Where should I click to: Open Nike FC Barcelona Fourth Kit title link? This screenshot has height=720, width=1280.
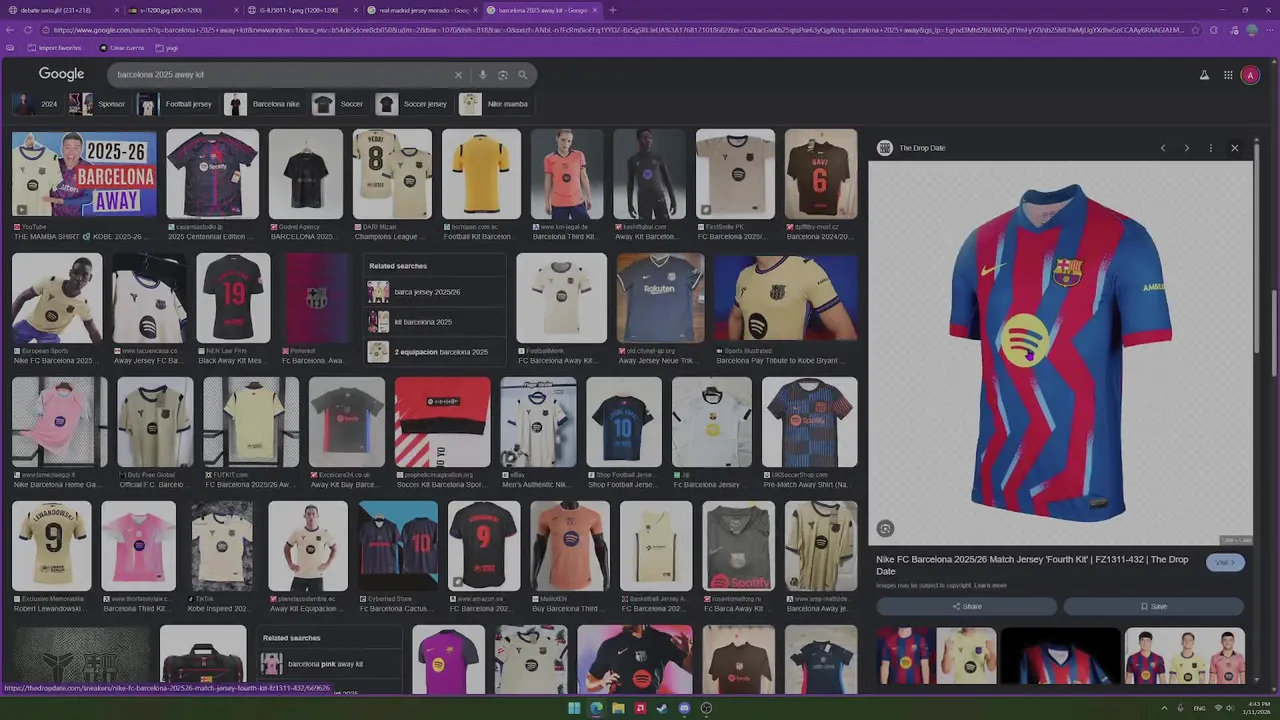1032,565
